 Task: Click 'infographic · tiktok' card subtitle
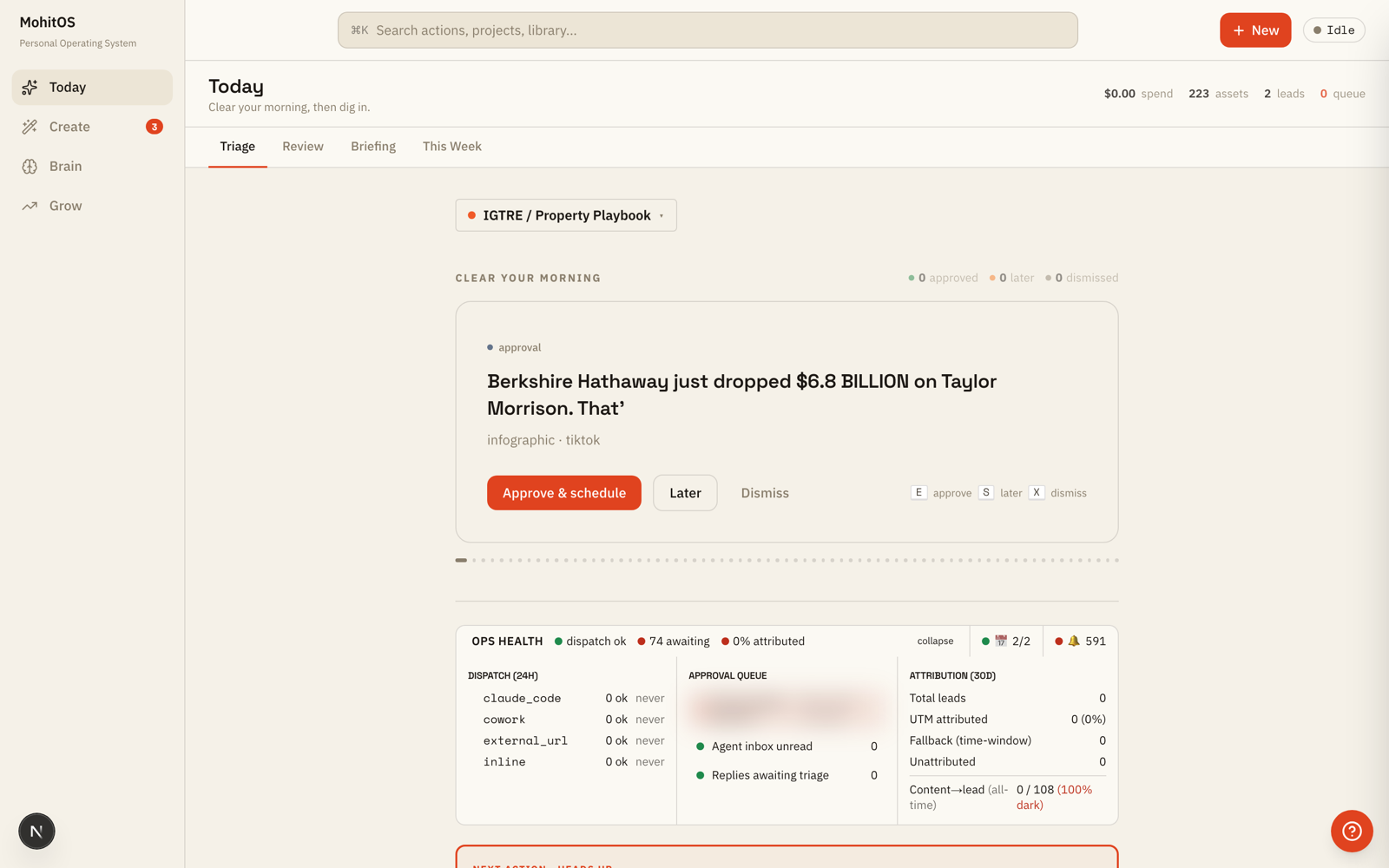click(543, 440)
